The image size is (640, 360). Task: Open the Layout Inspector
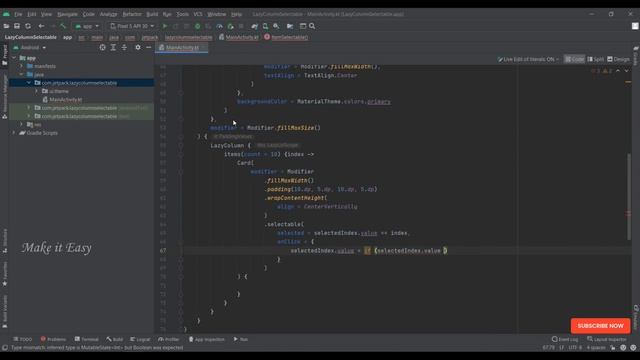point(607,339)
